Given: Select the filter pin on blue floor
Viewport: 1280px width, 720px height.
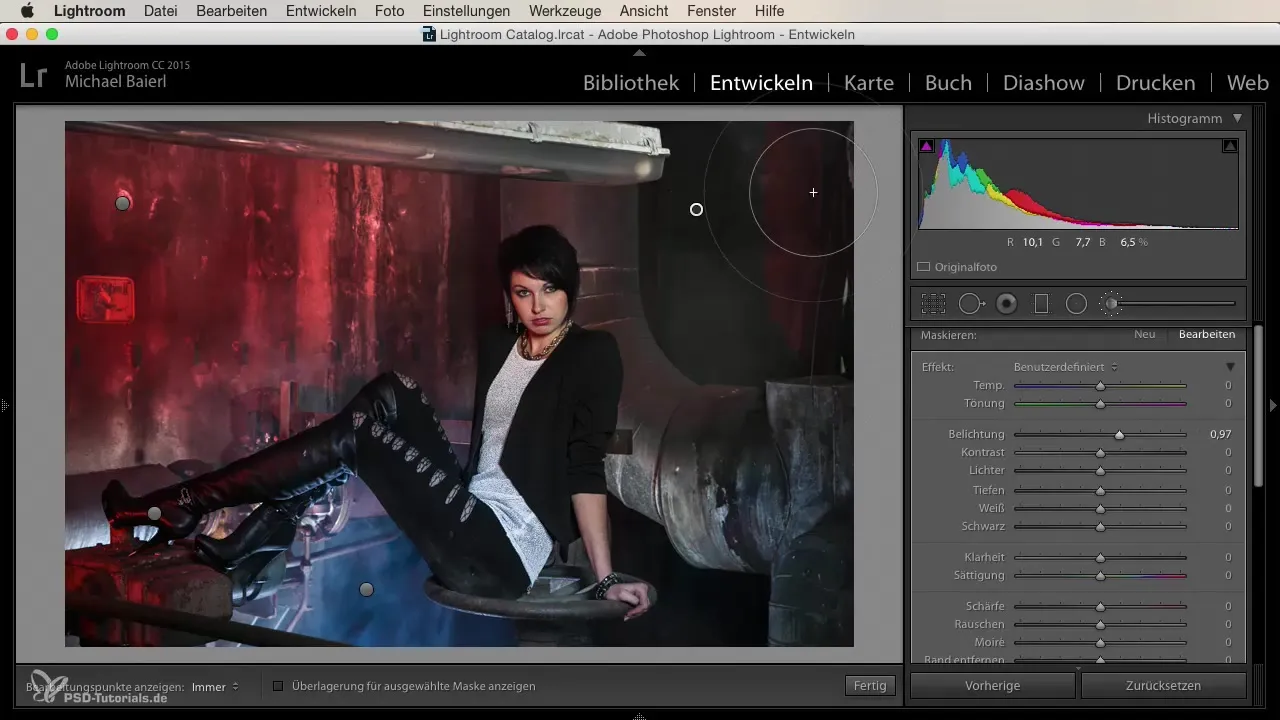Looking at the screenshot, I should coord(366,590).
